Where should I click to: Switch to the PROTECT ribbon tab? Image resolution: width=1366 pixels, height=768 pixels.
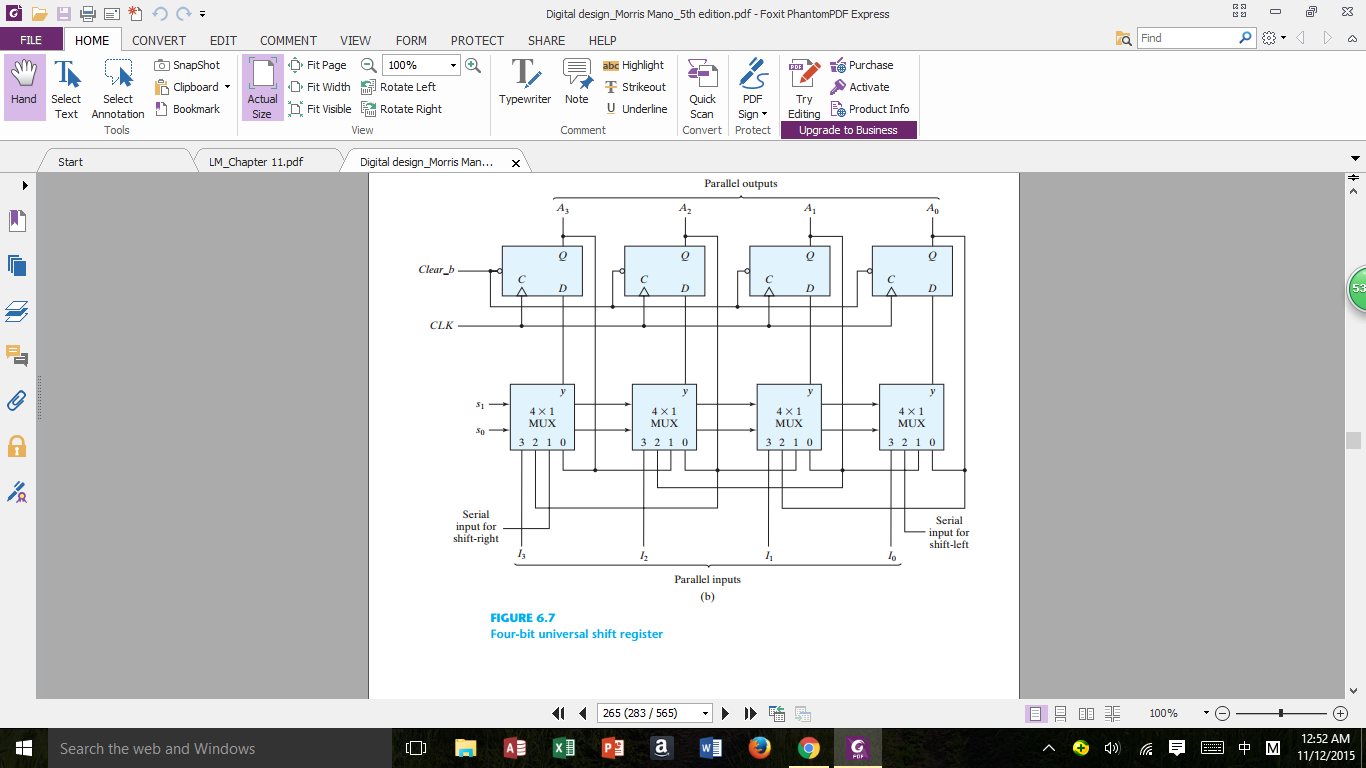(477, 40)
